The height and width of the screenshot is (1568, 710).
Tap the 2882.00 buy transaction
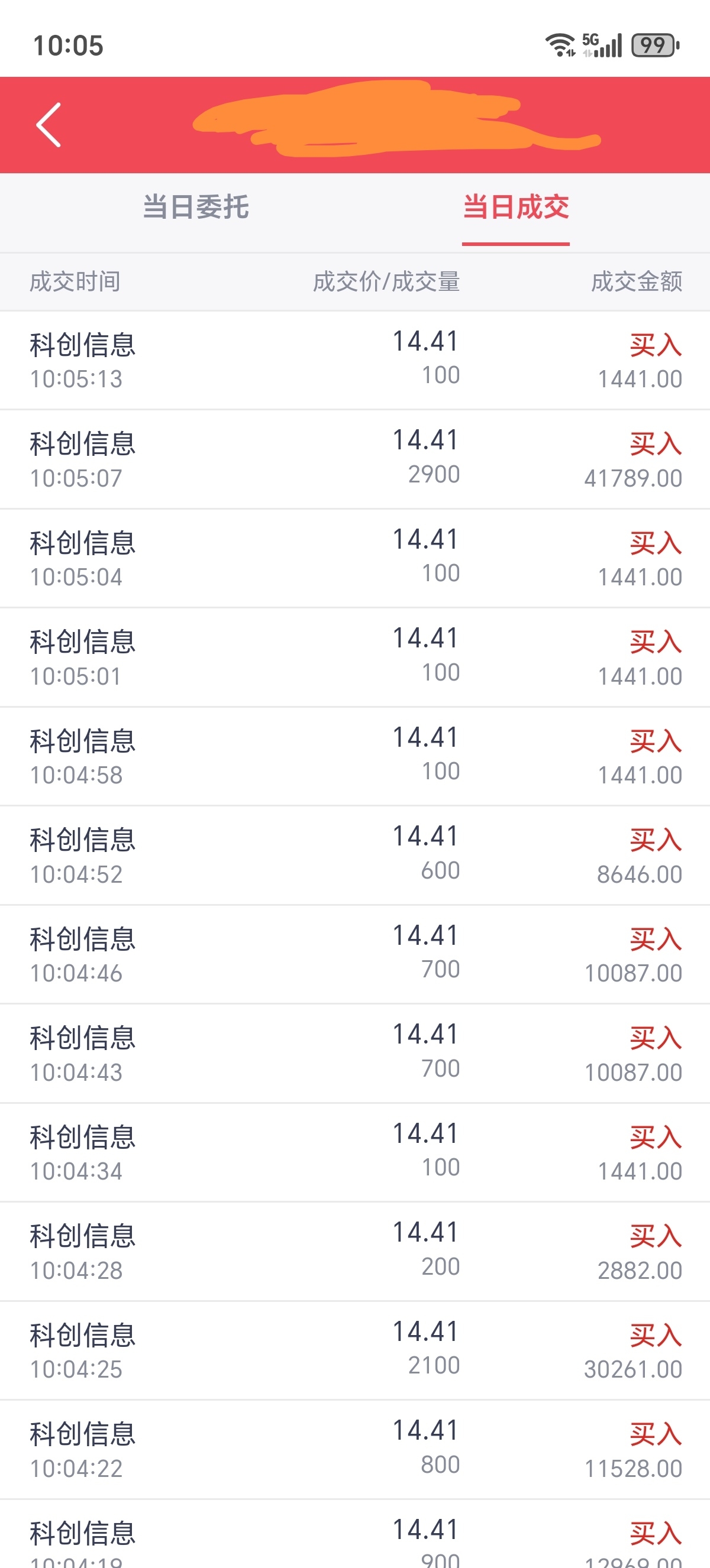click(355, 1252)
